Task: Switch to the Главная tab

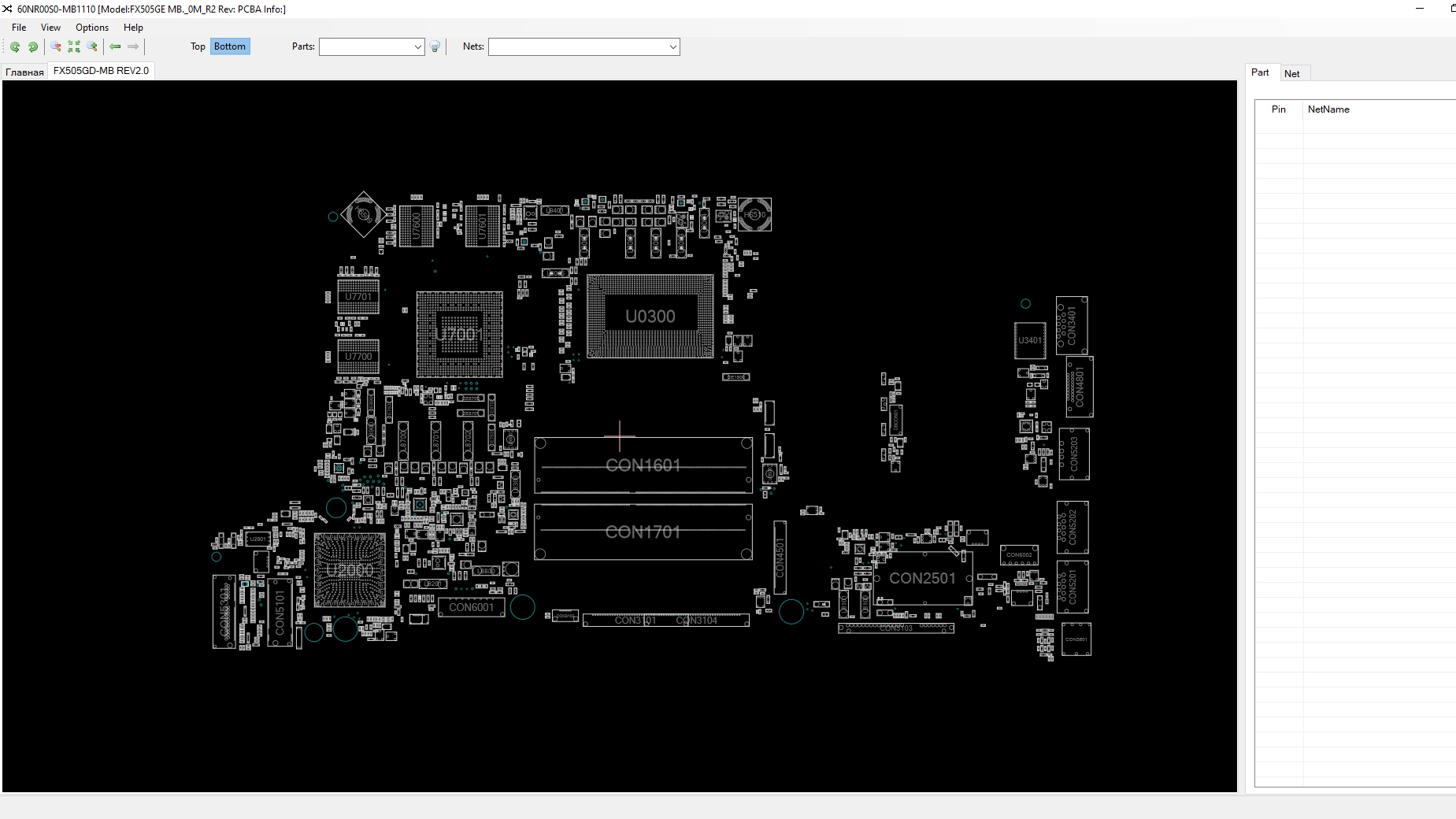Action: (24, 72)
